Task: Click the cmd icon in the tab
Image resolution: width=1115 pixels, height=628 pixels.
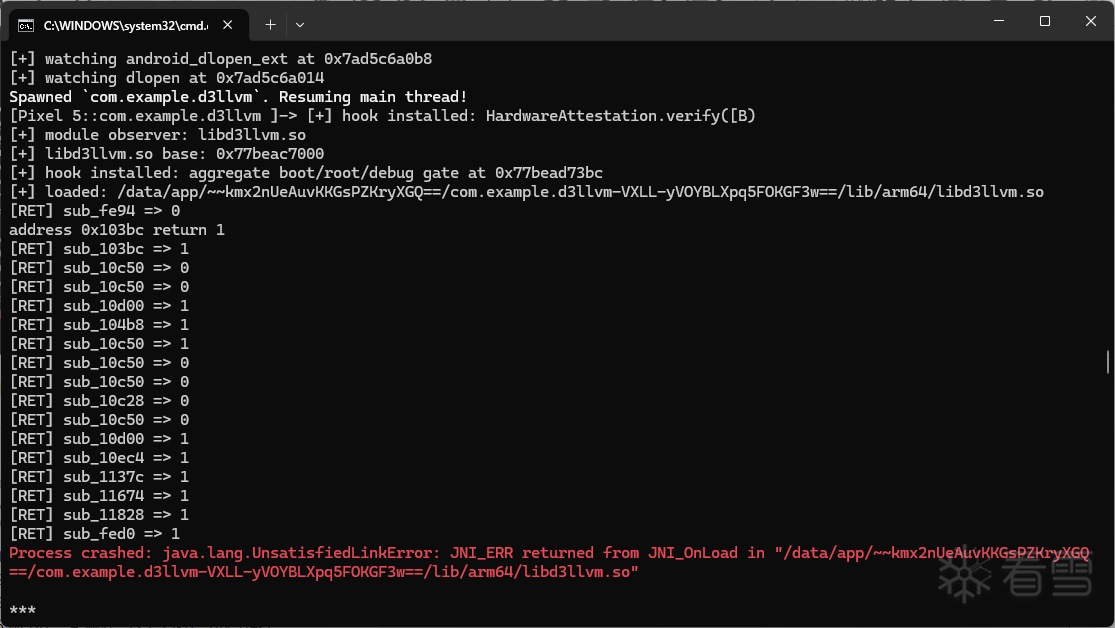Action: pyautogui.click(x=26, y=26)
